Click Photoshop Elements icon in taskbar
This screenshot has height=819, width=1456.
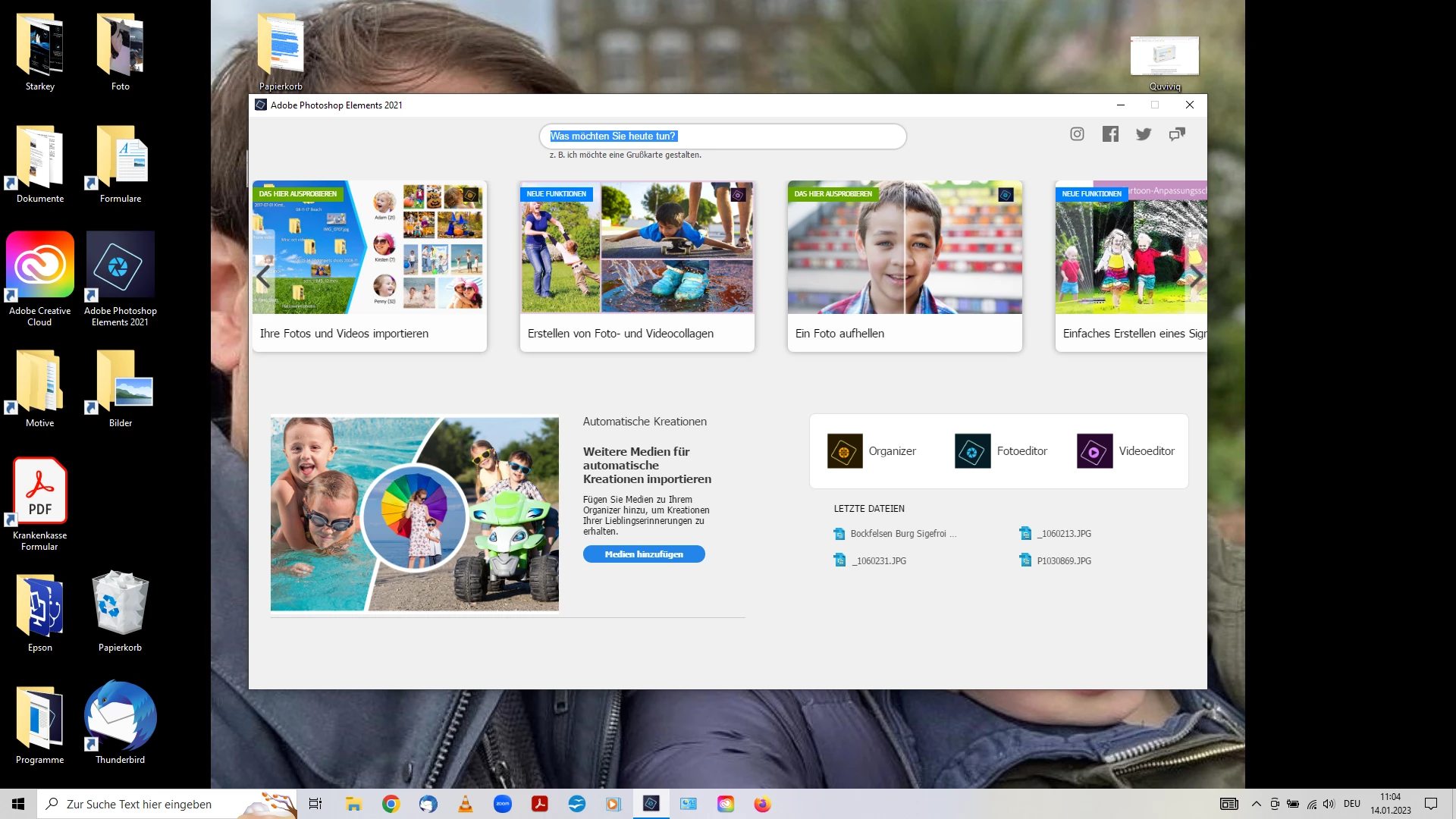pos(651,804)
